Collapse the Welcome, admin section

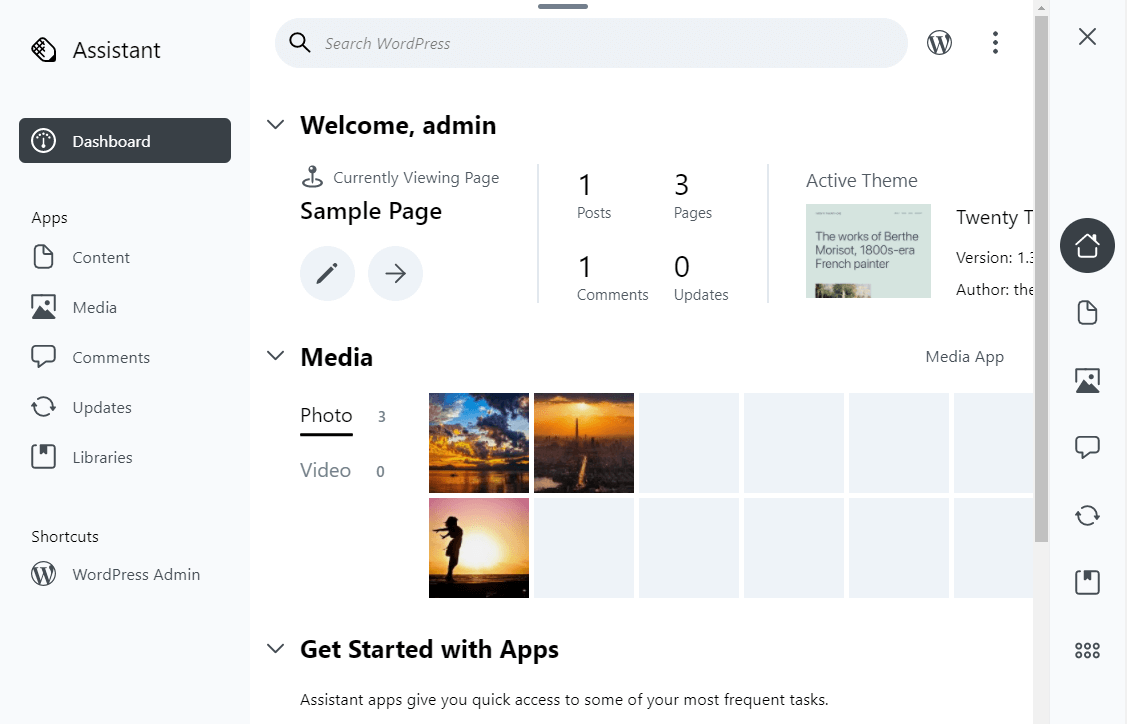point(275,124)
